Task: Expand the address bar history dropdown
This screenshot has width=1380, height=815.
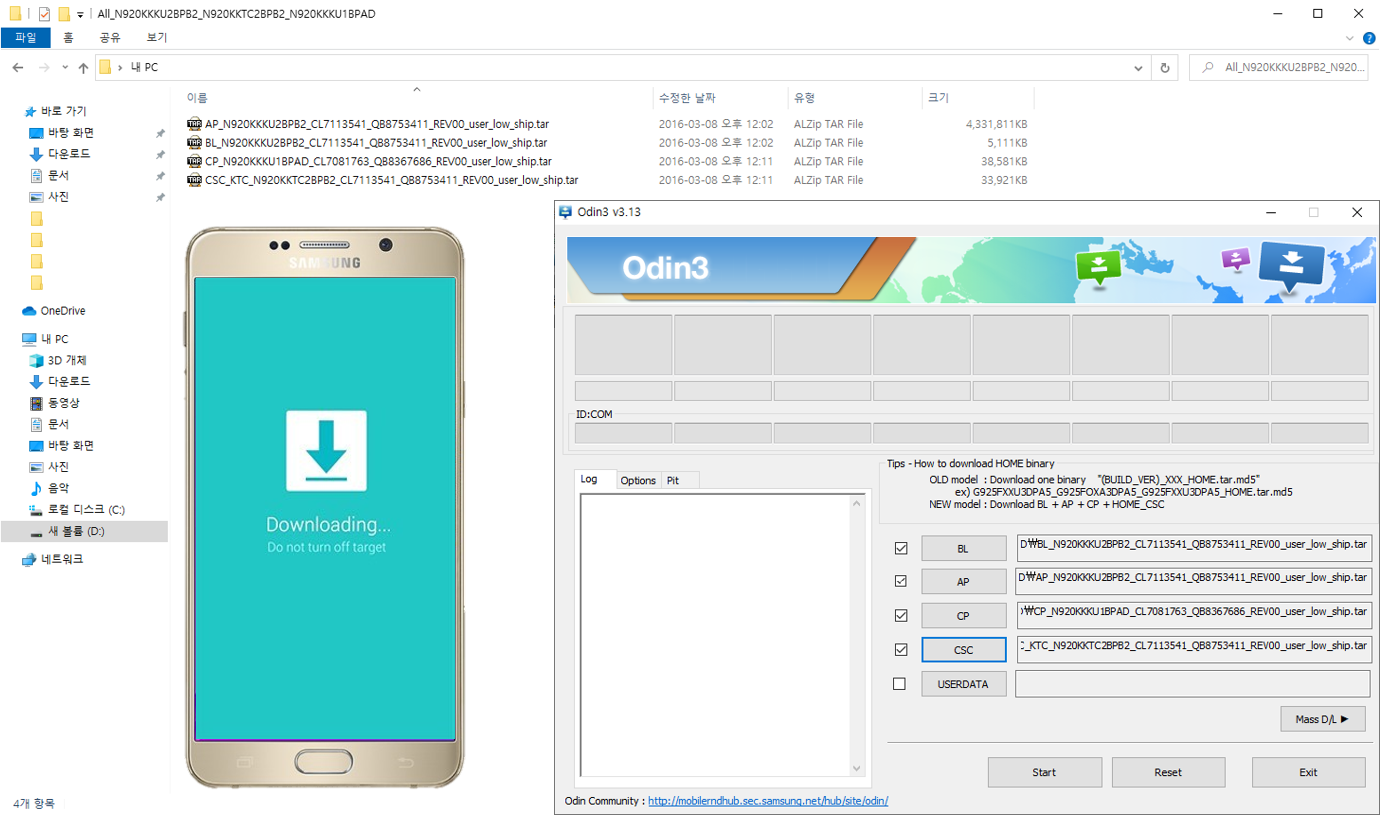Action: (1138, 68)
